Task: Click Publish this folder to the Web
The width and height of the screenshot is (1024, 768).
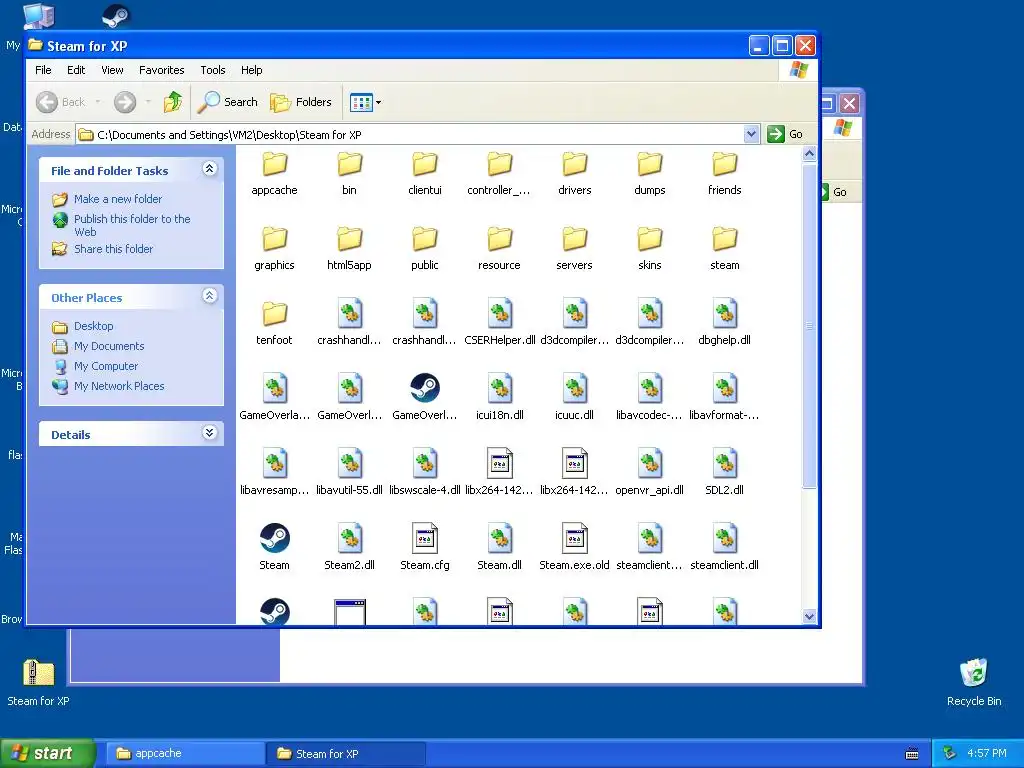Action: 132,225
